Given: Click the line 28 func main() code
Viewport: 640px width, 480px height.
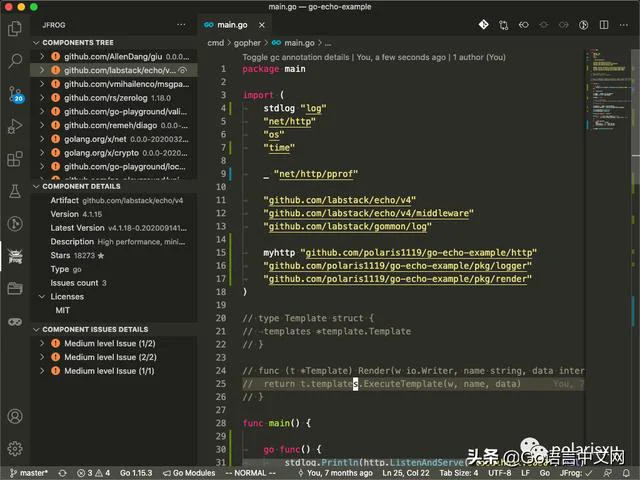Looking at the screenshot, I should 277,423.
